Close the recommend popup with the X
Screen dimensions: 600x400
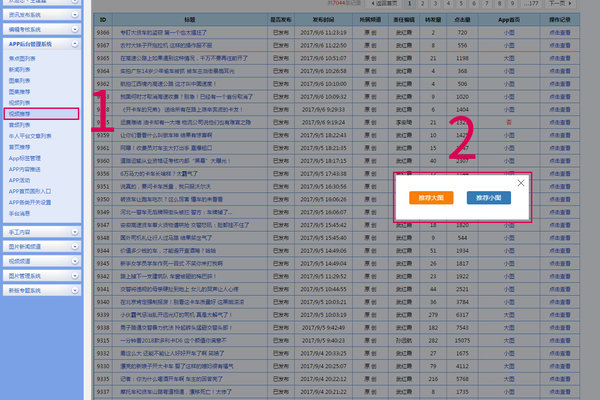coord(520,182)
